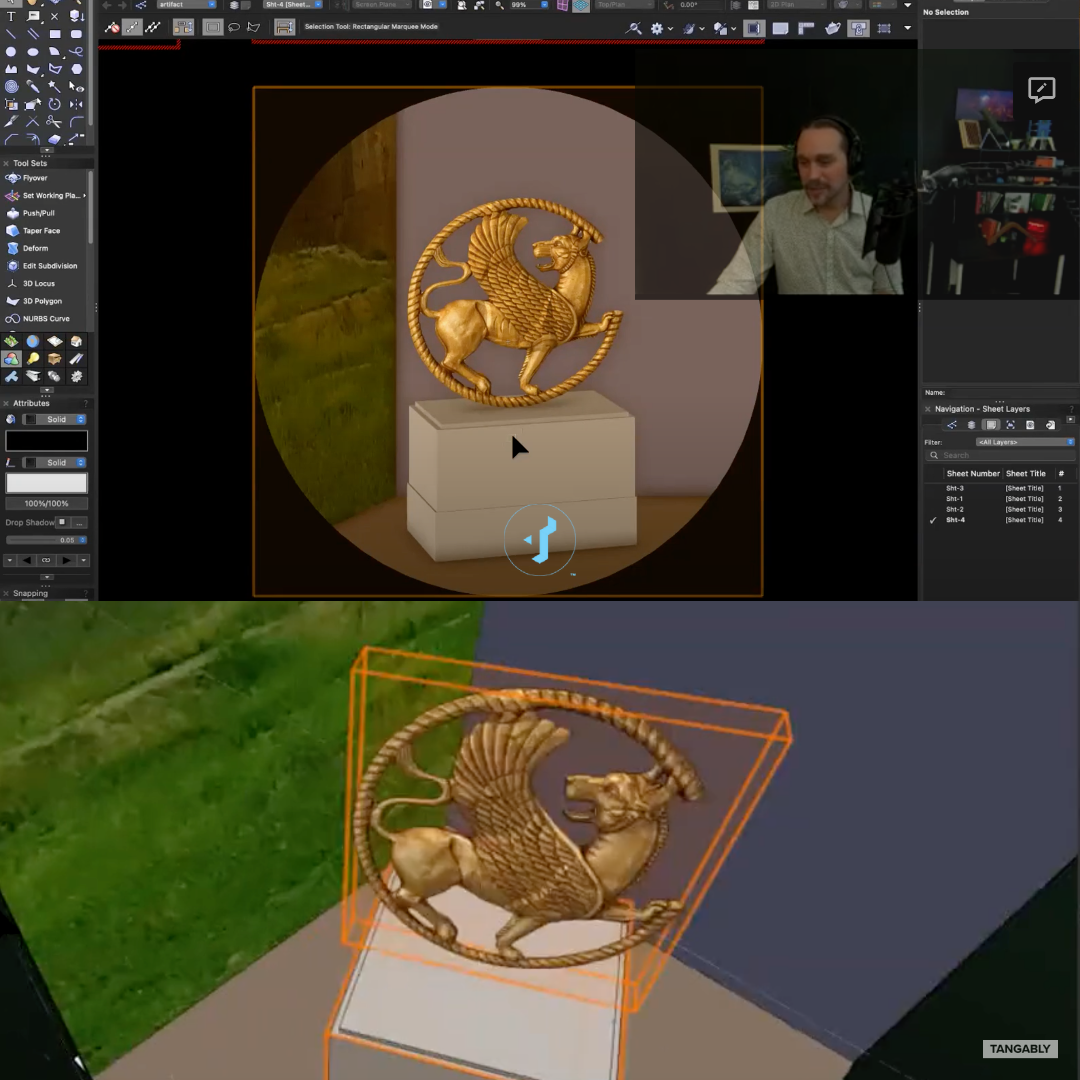Enable unrestricted interactive scaling mode
This screenshot has width=1080, height=1080.
153,28
